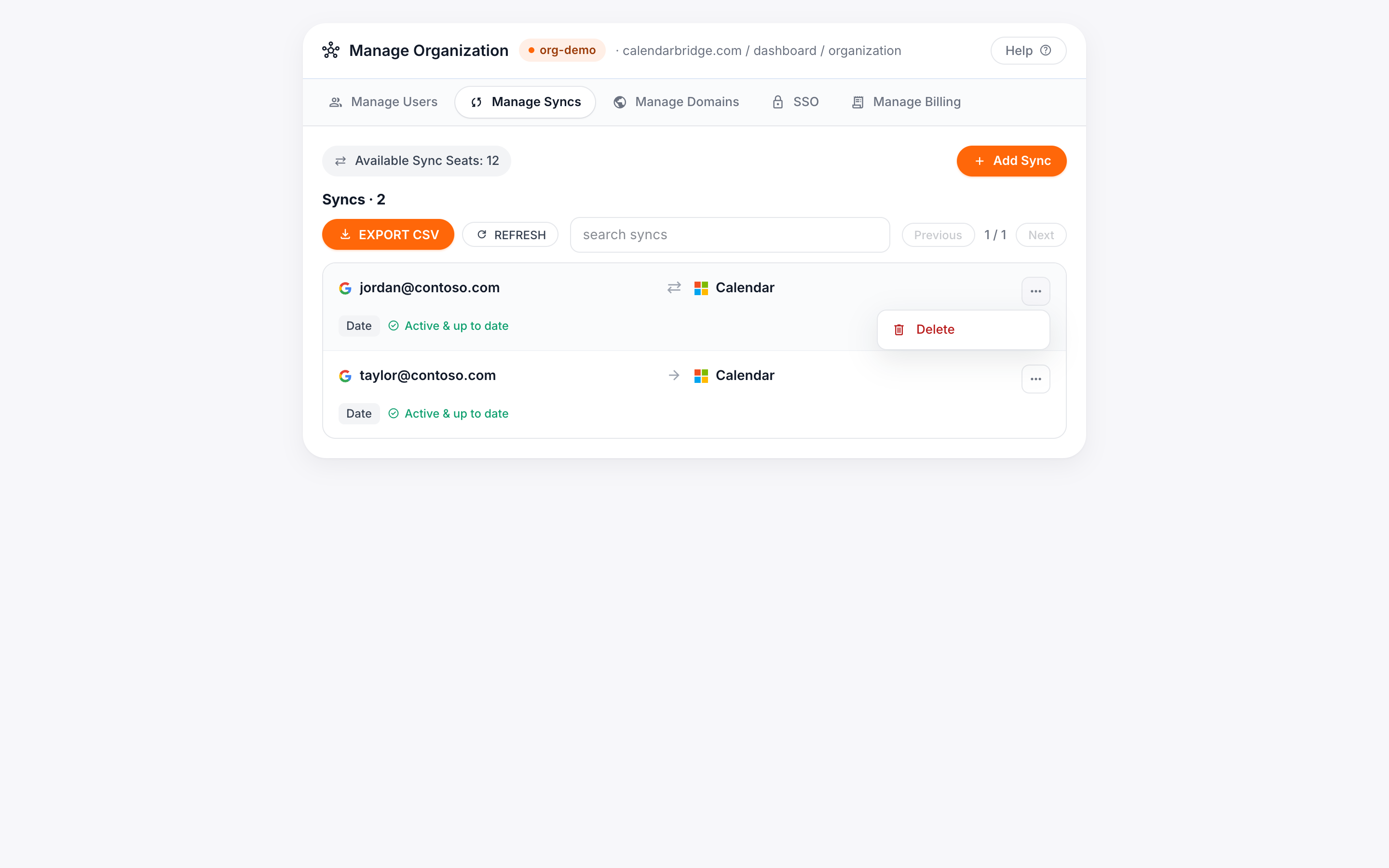Viewport: 1389px width, 868px height.
Task: Click the Help question mark icon
Action: tap(1046, 51)
